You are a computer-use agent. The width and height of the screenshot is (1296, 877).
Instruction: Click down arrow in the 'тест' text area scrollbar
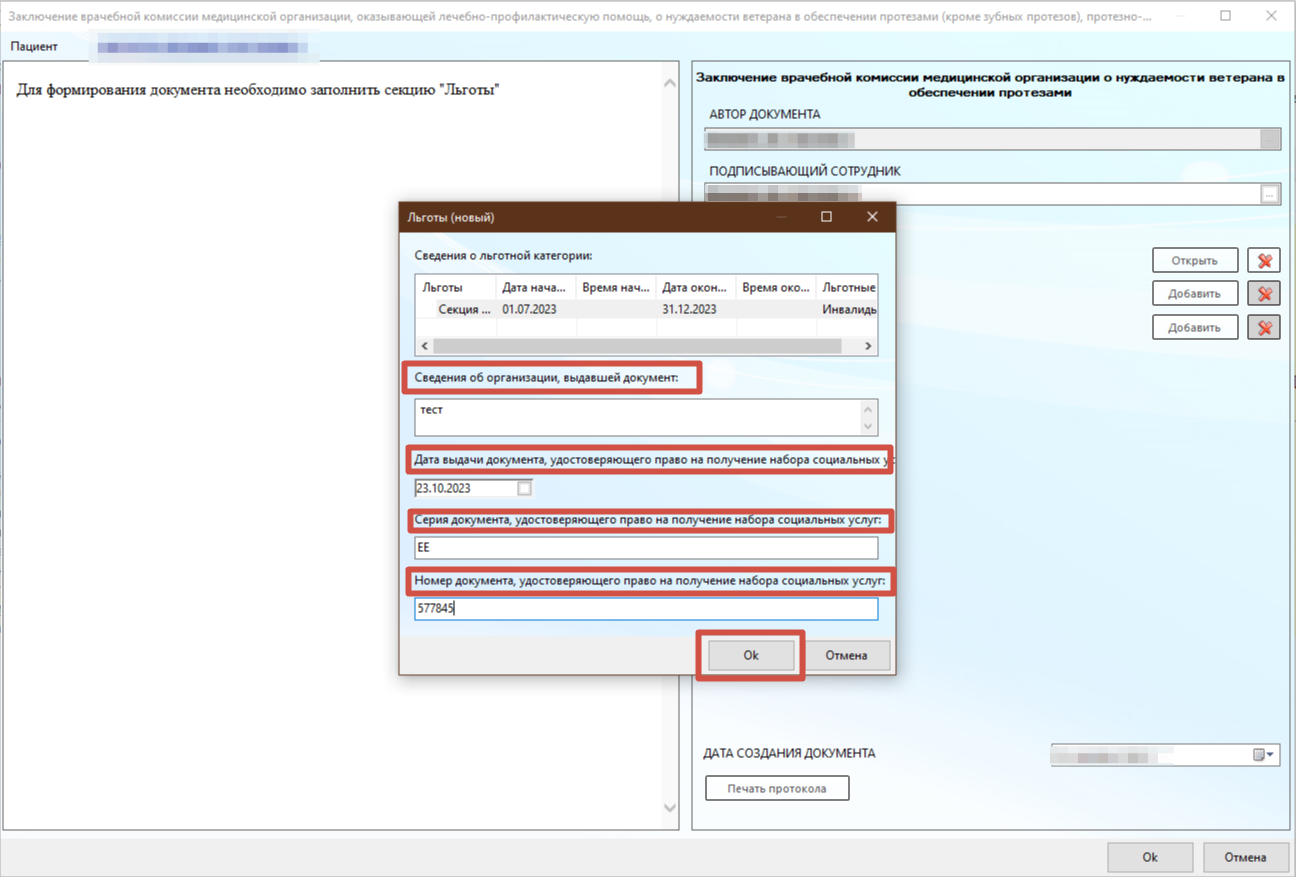click(869, 426)
